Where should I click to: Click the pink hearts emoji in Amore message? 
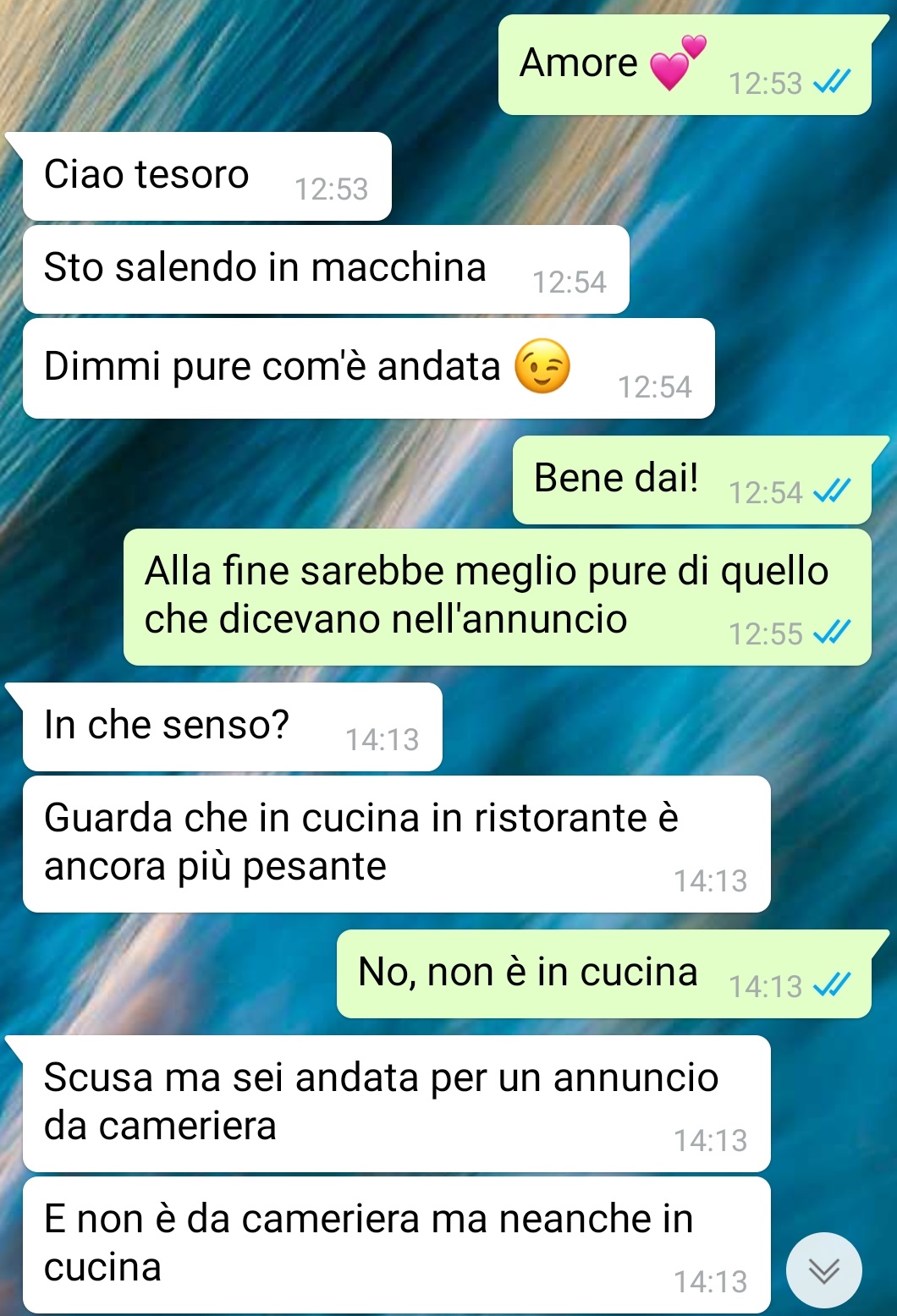[678, 63]
